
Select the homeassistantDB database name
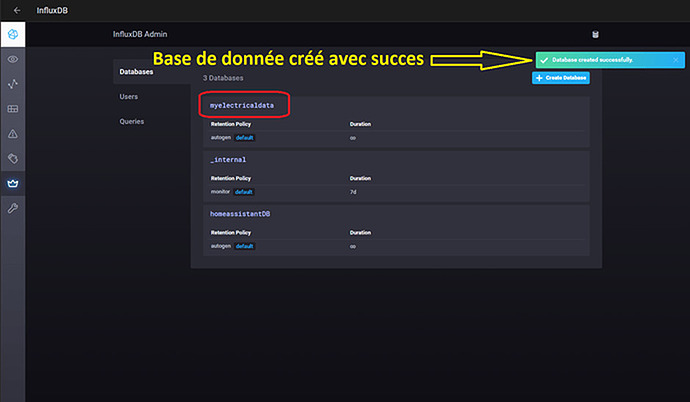pos(240,214)
